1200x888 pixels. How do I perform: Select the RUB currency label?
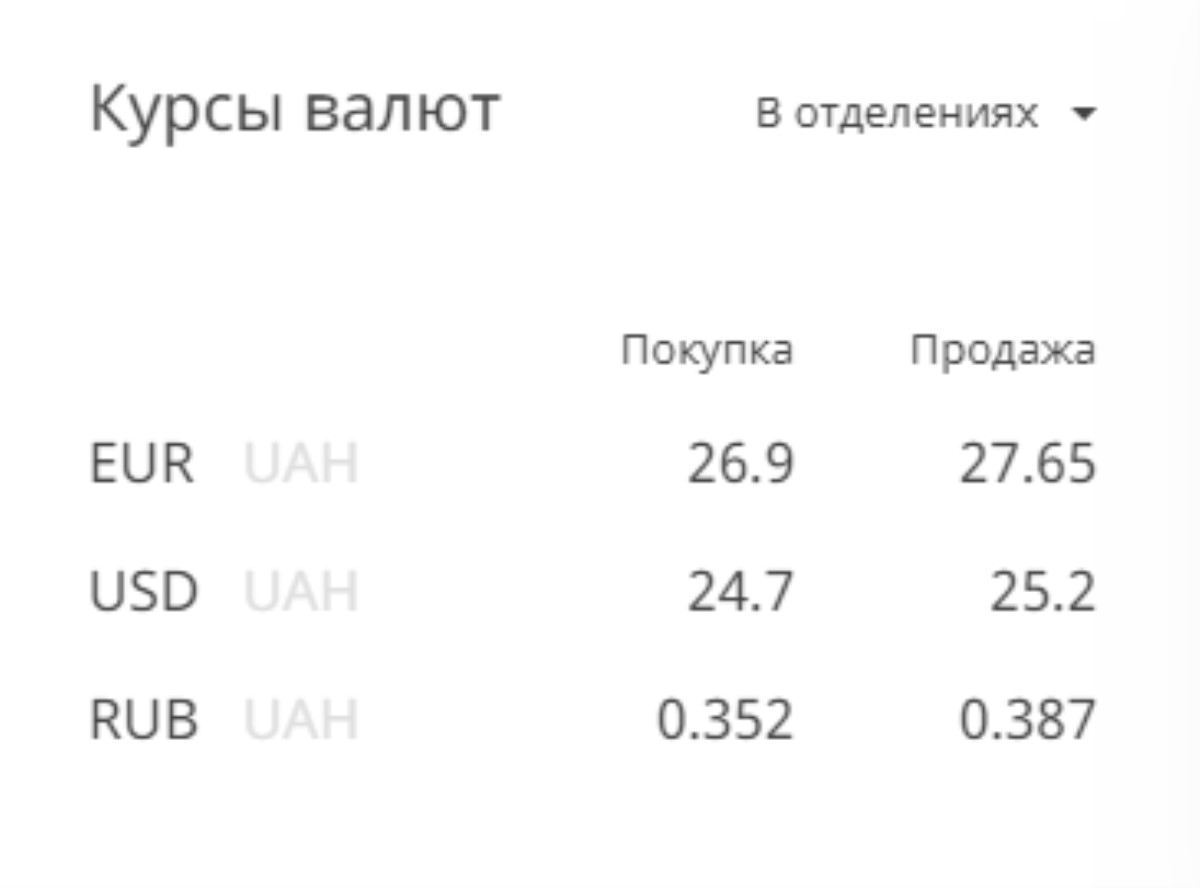144,720
